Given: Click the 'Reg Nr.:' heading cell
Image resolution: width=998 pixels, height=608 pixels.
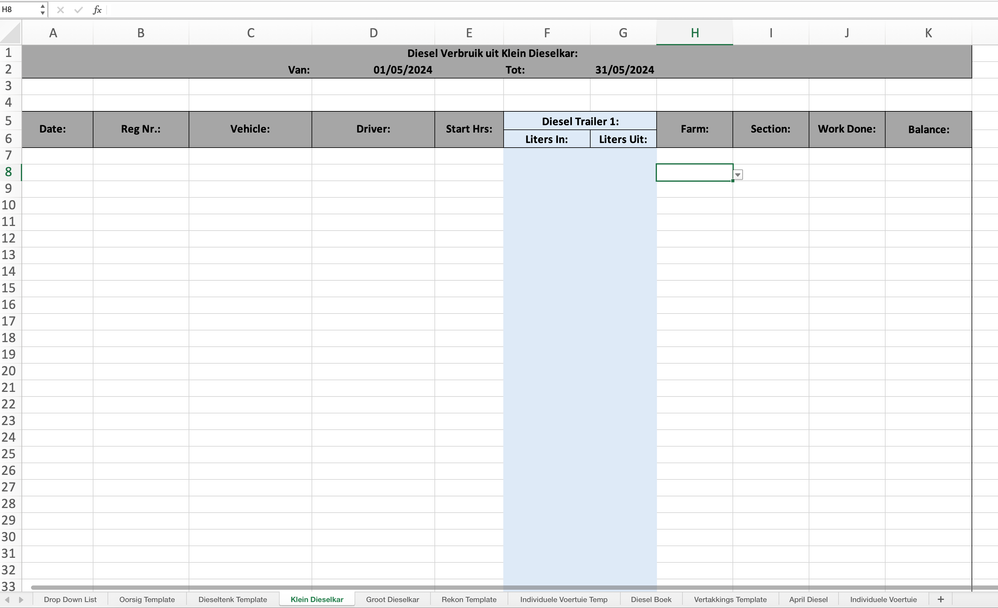Looking at the screenshot, I should point(141,129).
